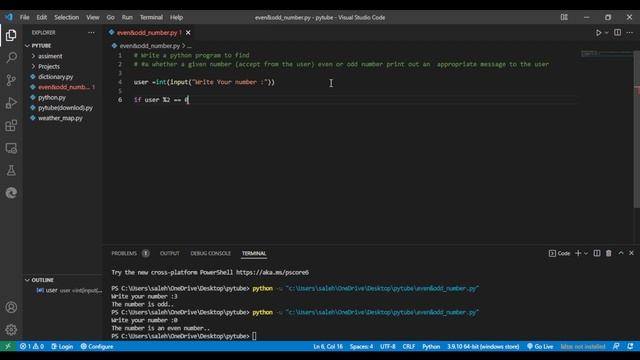This screenshot has height=360, width=640.
Task: Open the Testing flask icon
Action: (11, 171)
